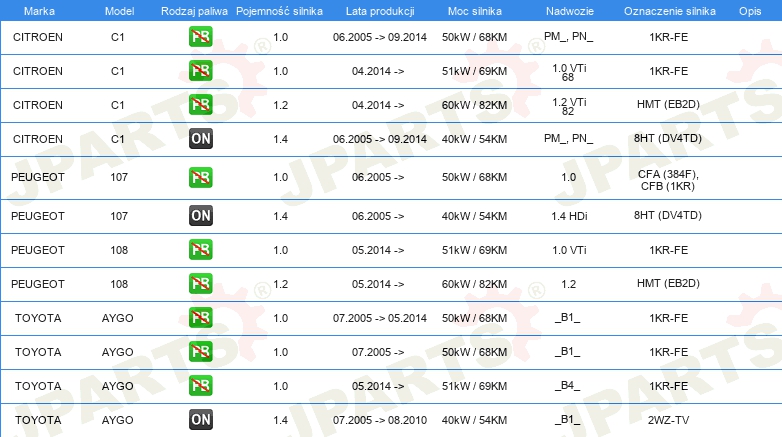Select HMT (EB2D) in Peugeot 108 row
Viewport: 782px width, 437px height.
click(x=668, y=283)
